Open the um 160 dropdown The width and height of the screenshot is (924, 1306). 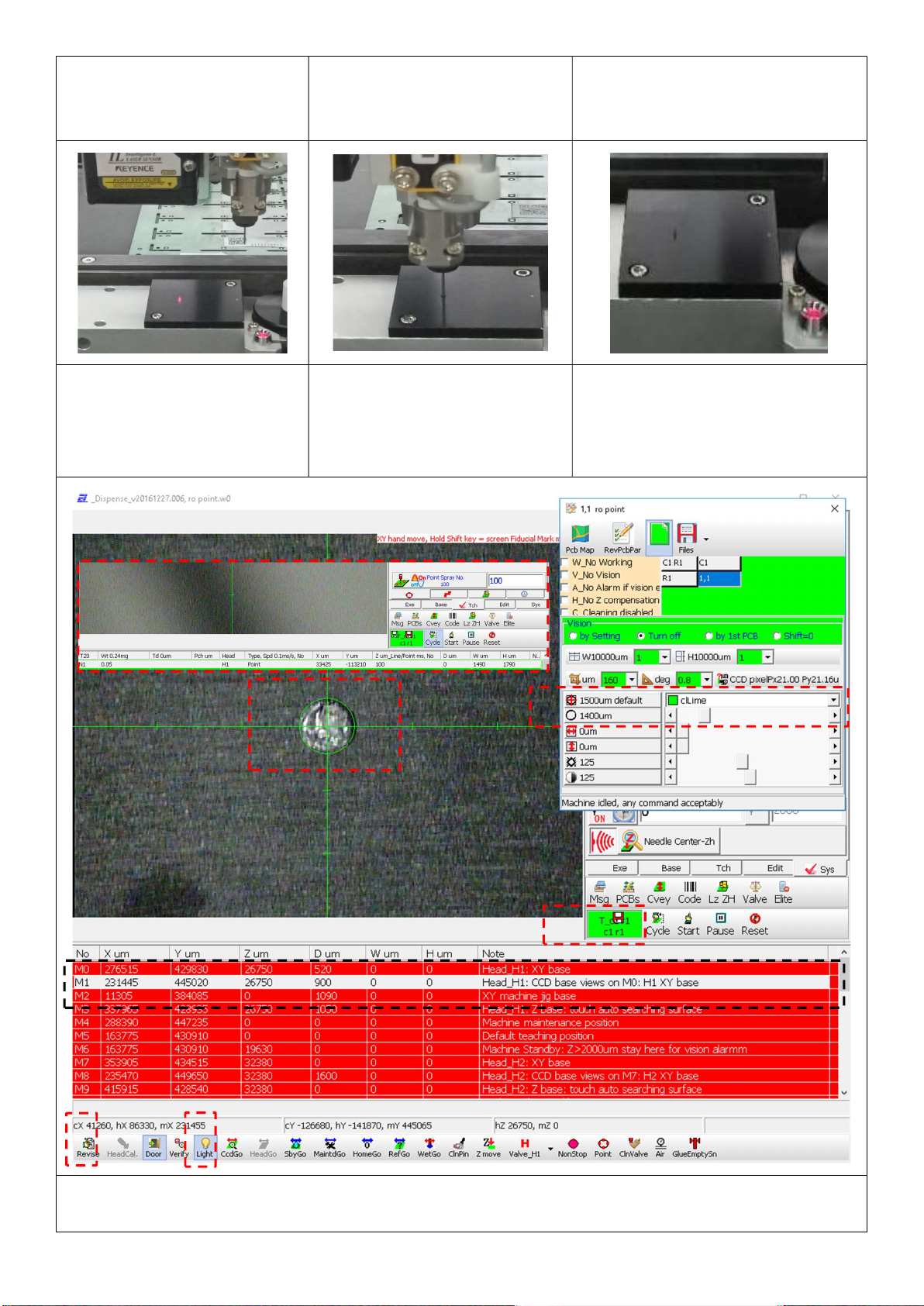point(632,680)
